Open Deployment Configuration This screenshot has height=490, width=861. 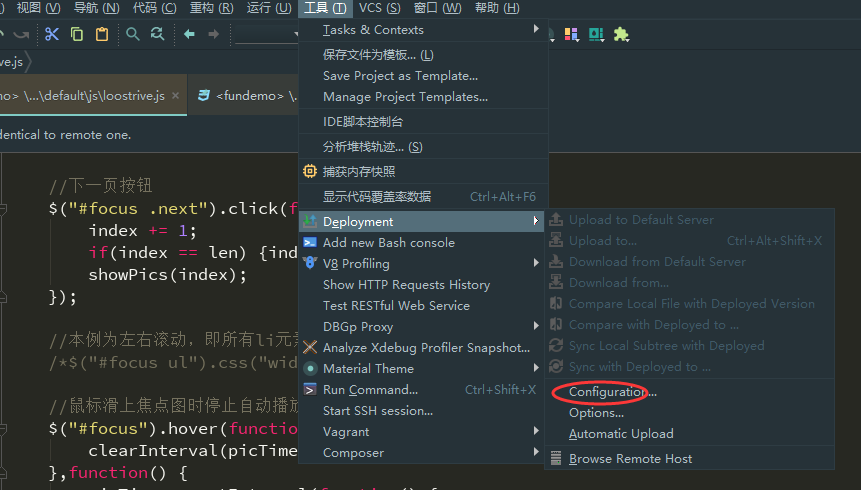pyautogui.click(x=690, y=392)
